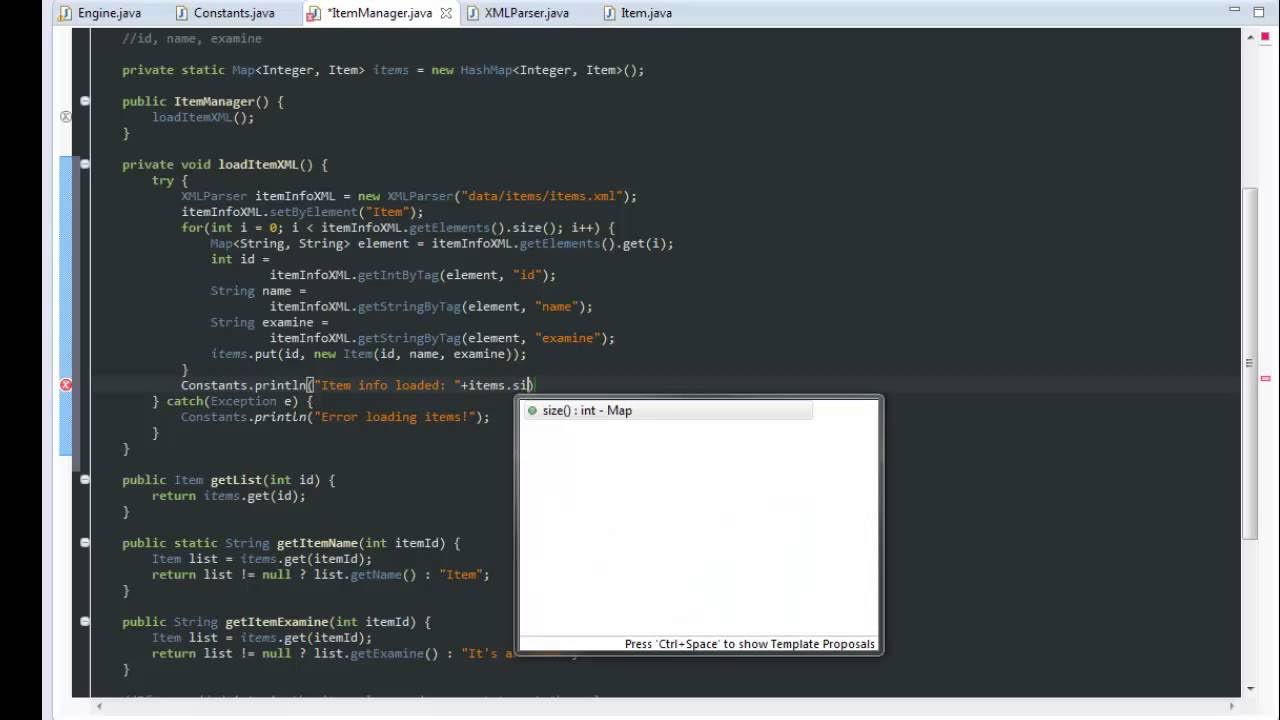Screen dimensions: 1280x720
Task: Collapse the loadItemXML() method fold
Action: 85,164
